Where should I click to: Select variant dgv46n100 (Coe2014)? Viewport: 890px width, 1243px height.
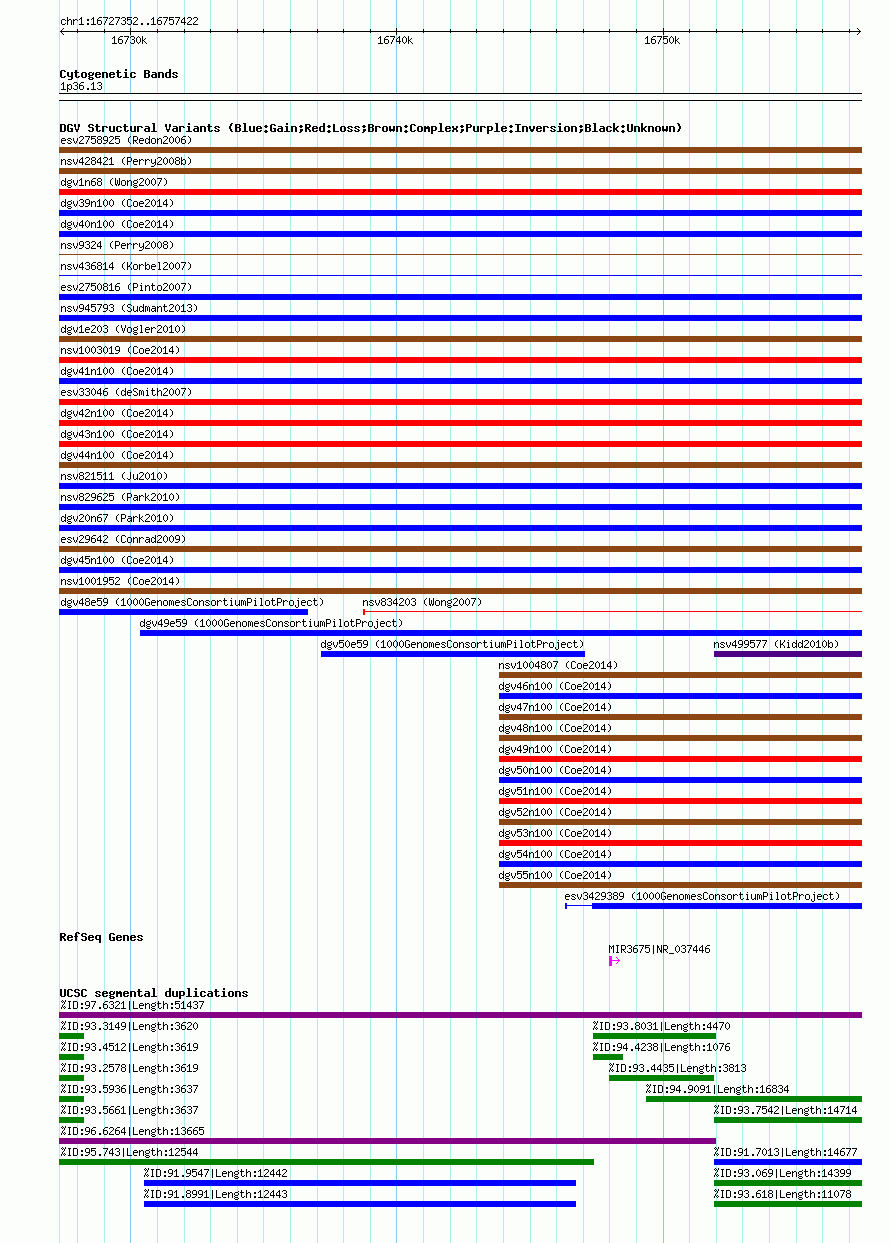click(x=556, y=686)
